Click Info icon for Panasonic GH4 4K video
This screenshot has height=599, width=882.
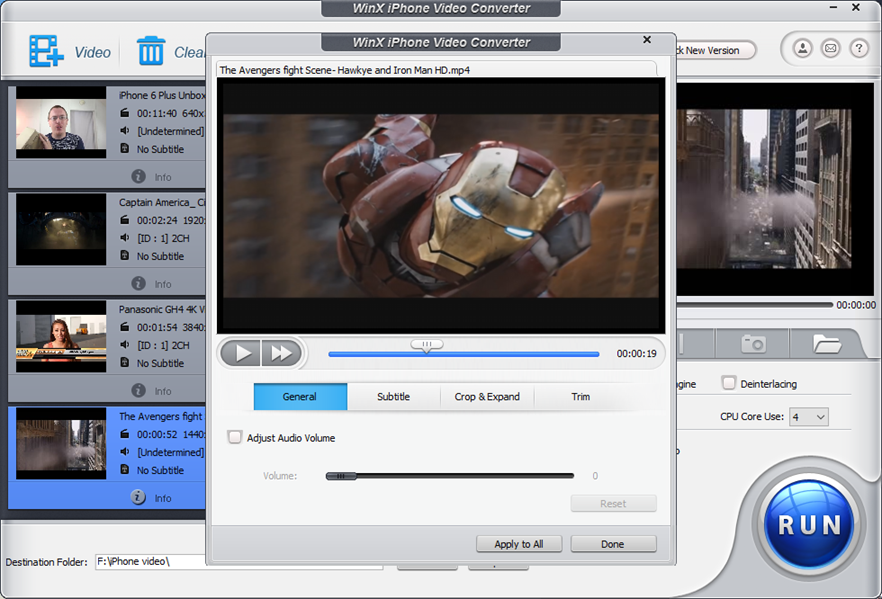138,390
